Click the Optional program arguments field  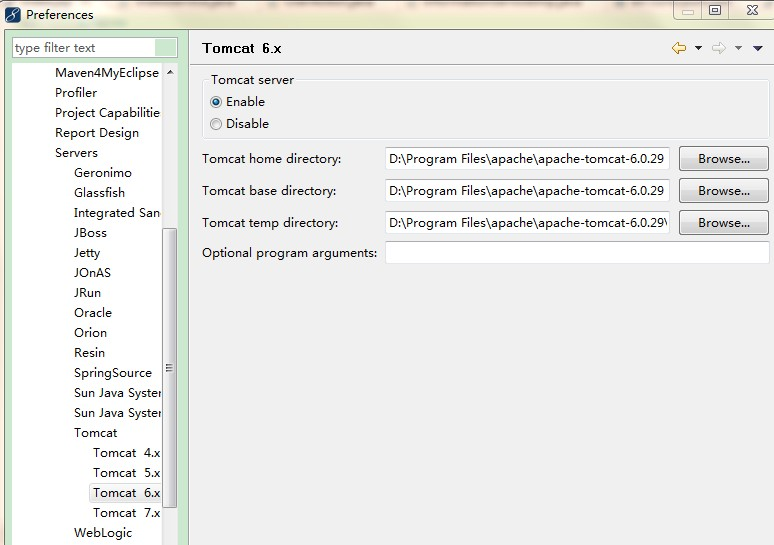coord(577,253)
